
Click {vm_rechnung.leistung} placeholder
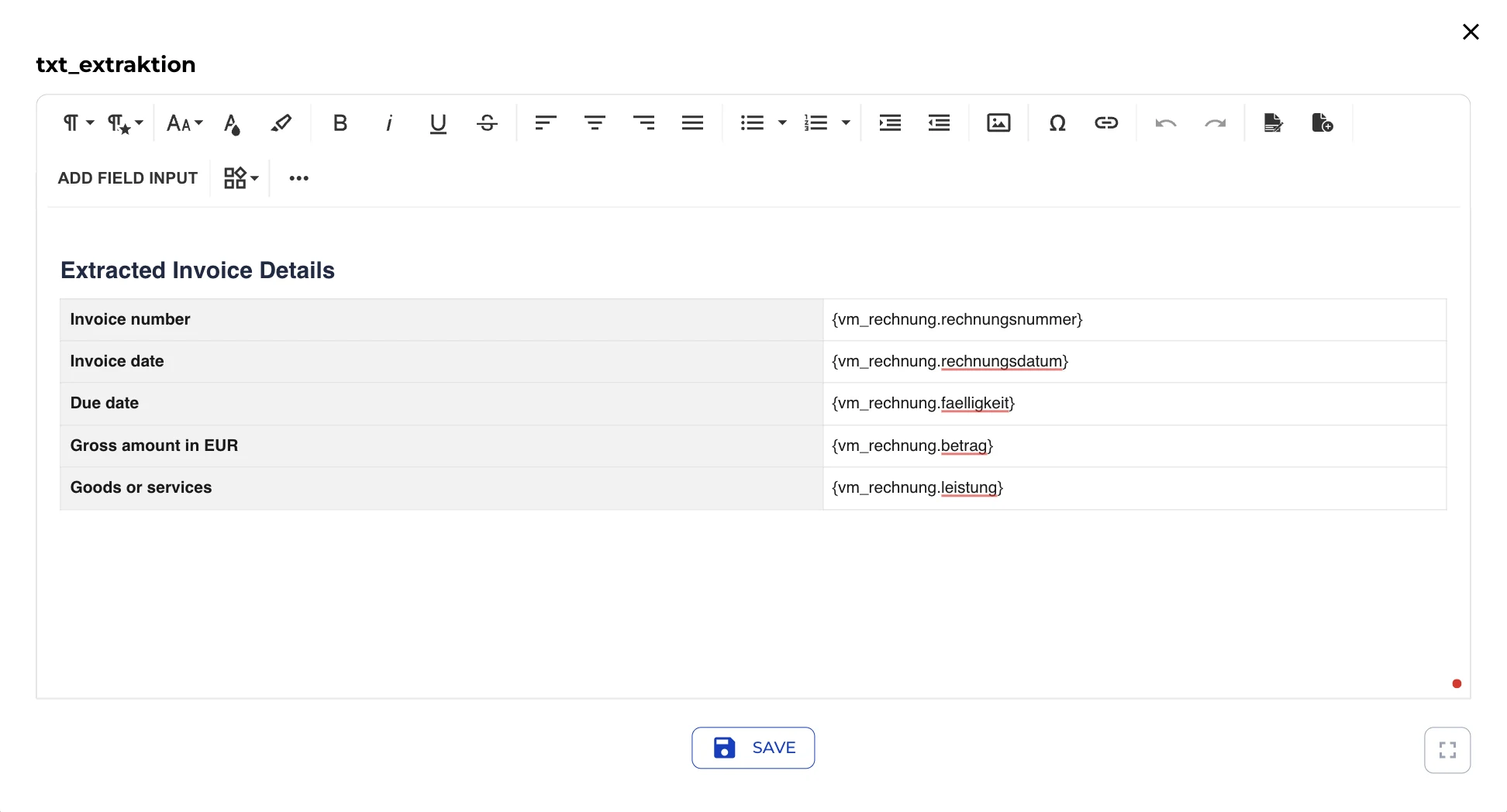[918, 488]
